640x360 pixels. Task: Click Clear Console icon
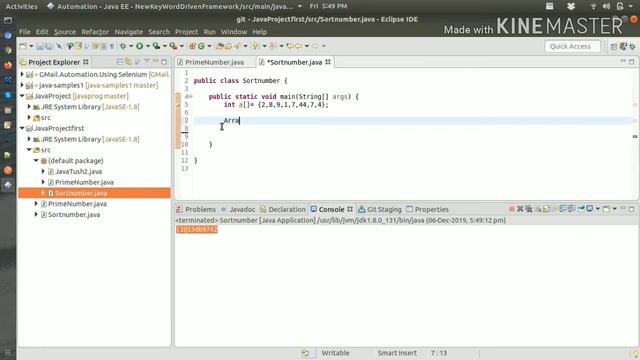(538, 209)
